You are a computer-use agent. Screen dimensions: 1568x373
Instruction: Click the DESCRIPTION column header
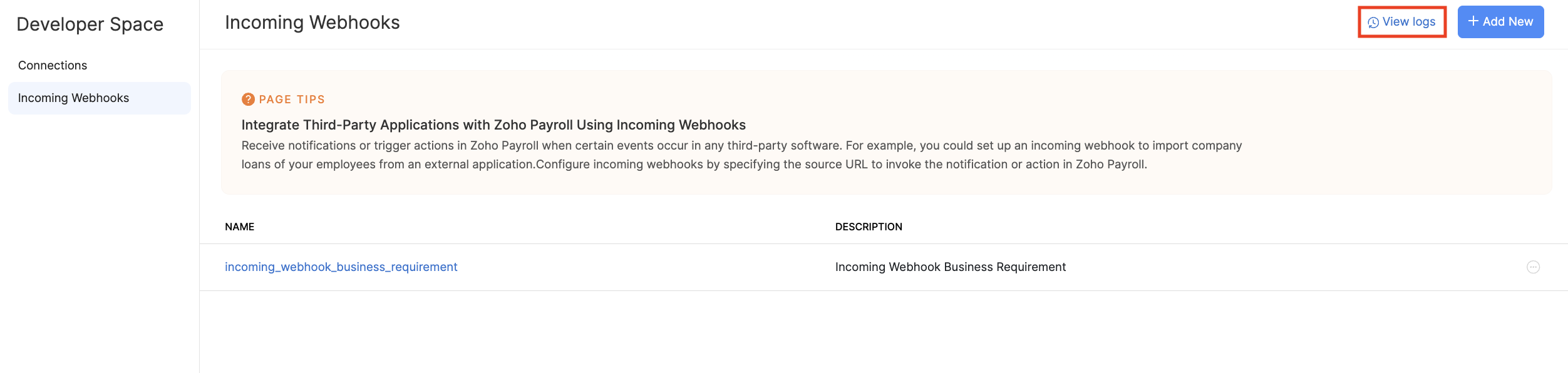(x=869, y=227)
